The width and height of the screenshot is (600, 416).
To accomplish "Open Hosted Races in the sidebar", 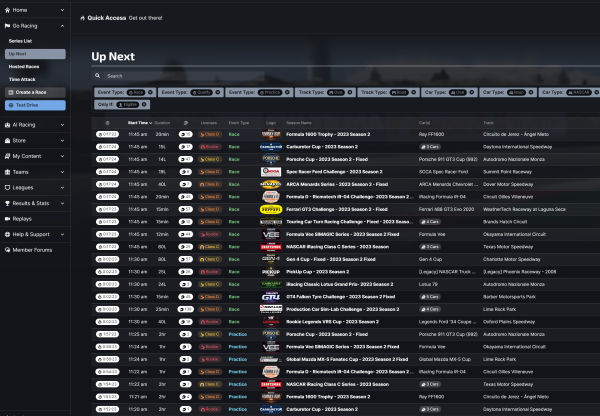I will coord(24,67).
